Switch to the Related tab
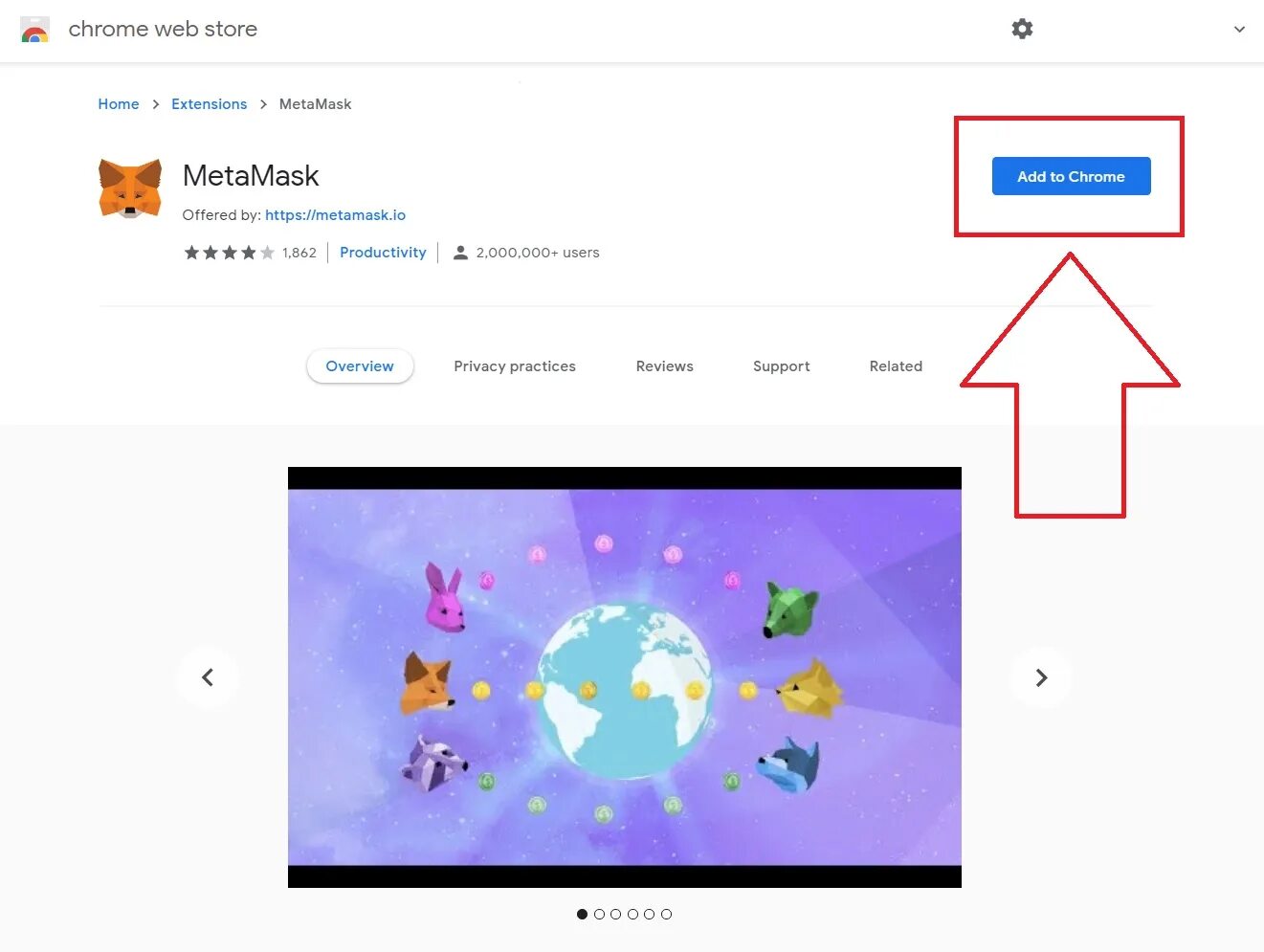The image size is (1264, 952). (x=896, y=365)
